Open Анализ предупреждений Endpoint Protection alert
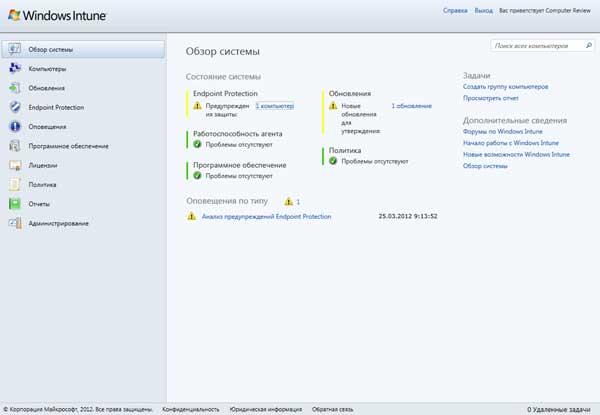 point(266,216)
